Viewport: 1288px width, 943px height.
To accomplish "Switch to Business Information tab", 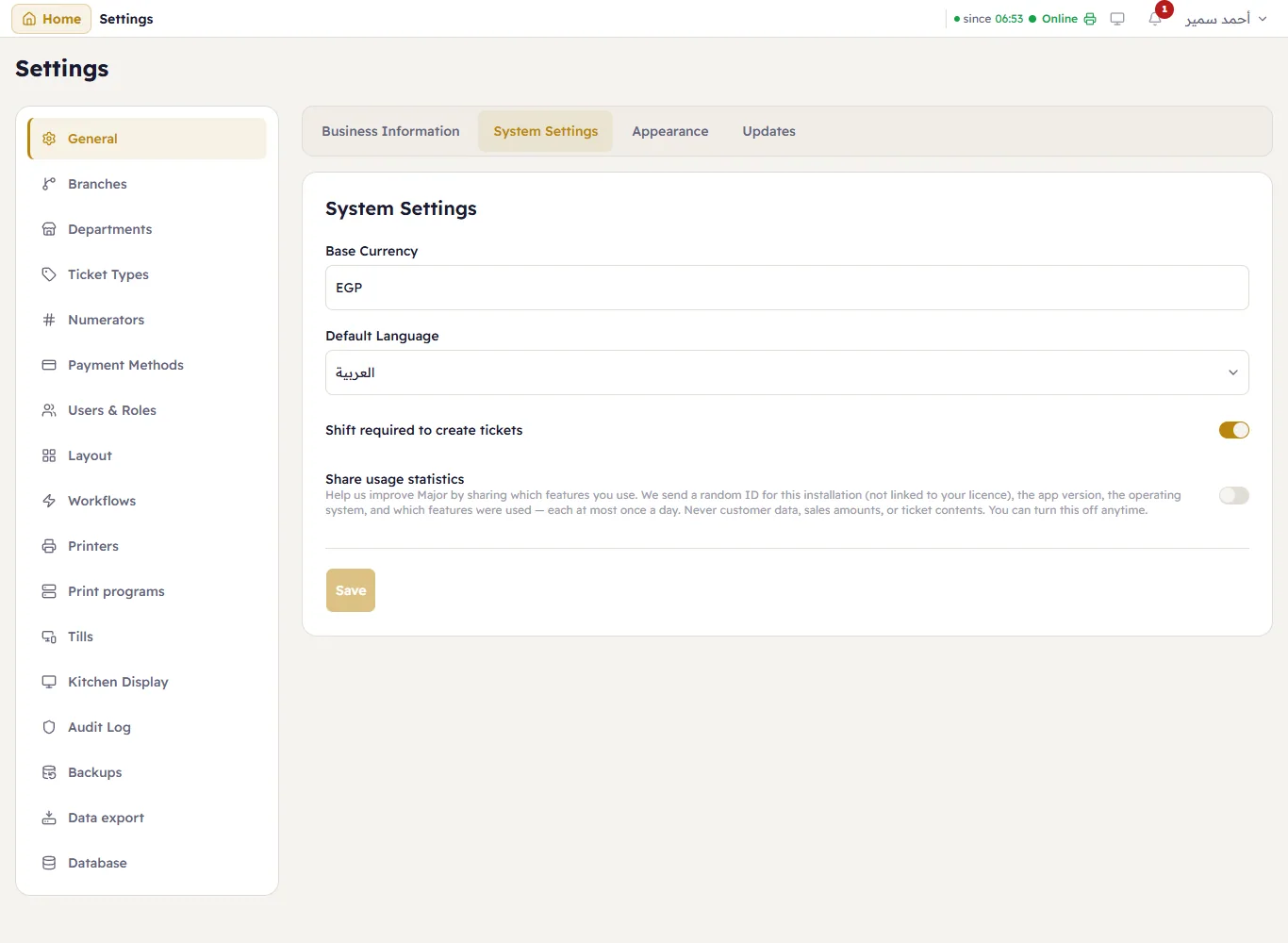I will pyautogui.click(x=390, y=131).
